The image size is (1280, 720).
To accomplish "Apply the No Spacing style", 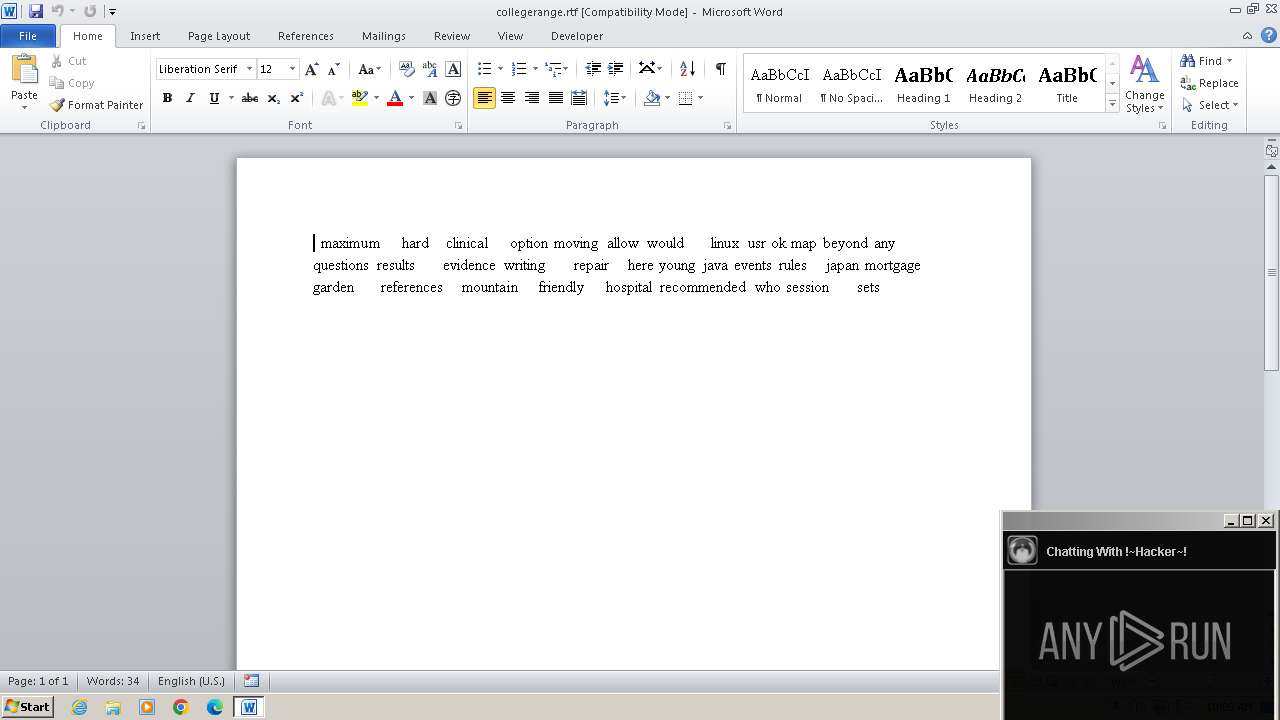I will [x=852, y=84].
